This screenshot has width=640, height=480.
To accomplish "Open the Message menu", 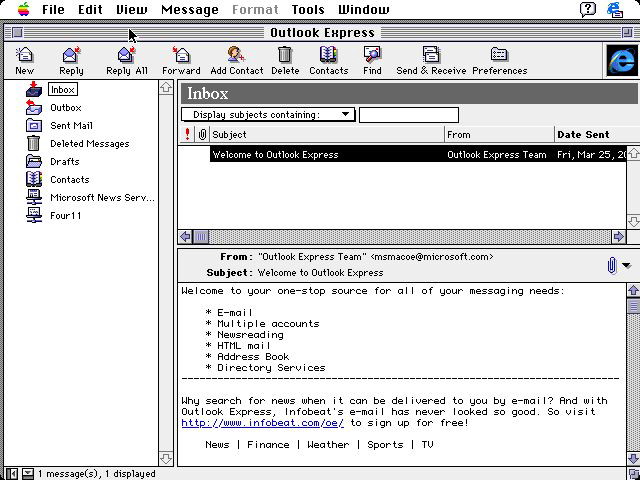I will pos(189,10).
